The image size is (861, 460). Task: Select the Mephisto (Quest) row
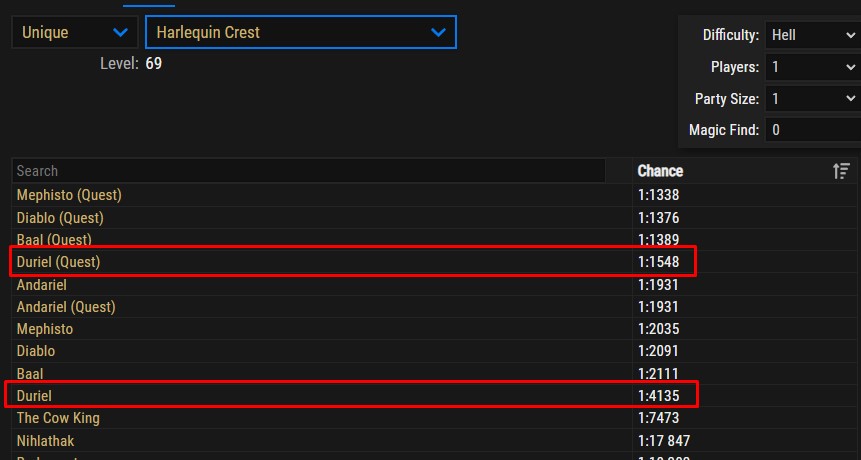(434, 195)
